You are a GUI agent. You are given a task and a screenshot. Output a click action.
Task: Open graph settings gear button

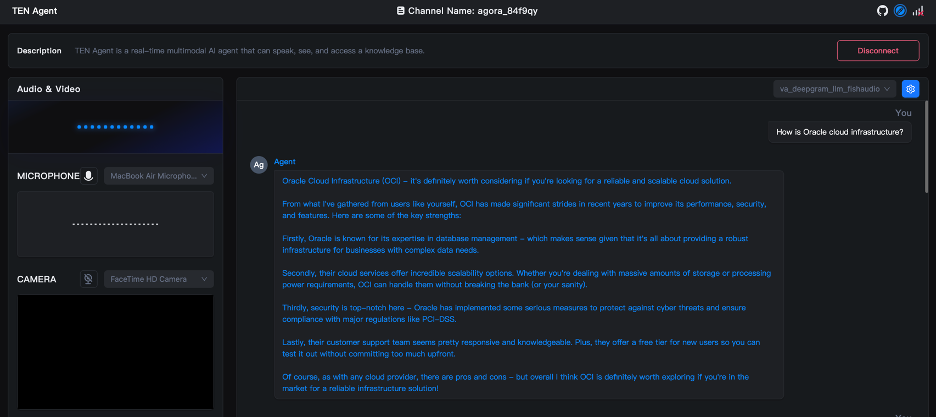[910, 89]
